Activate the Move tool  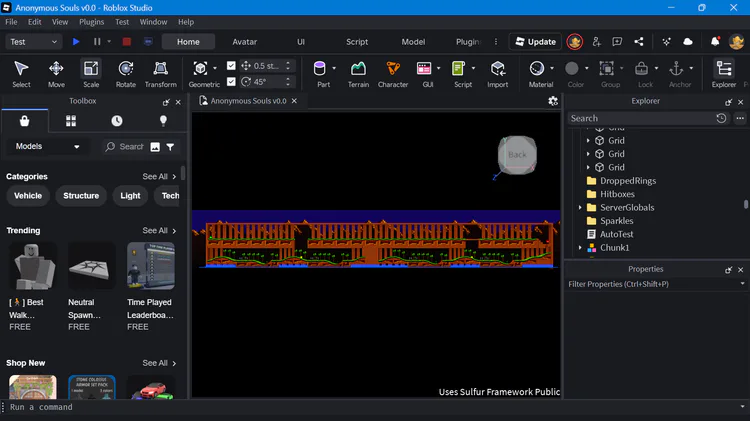pyautogui.click(x=56, y=74)
